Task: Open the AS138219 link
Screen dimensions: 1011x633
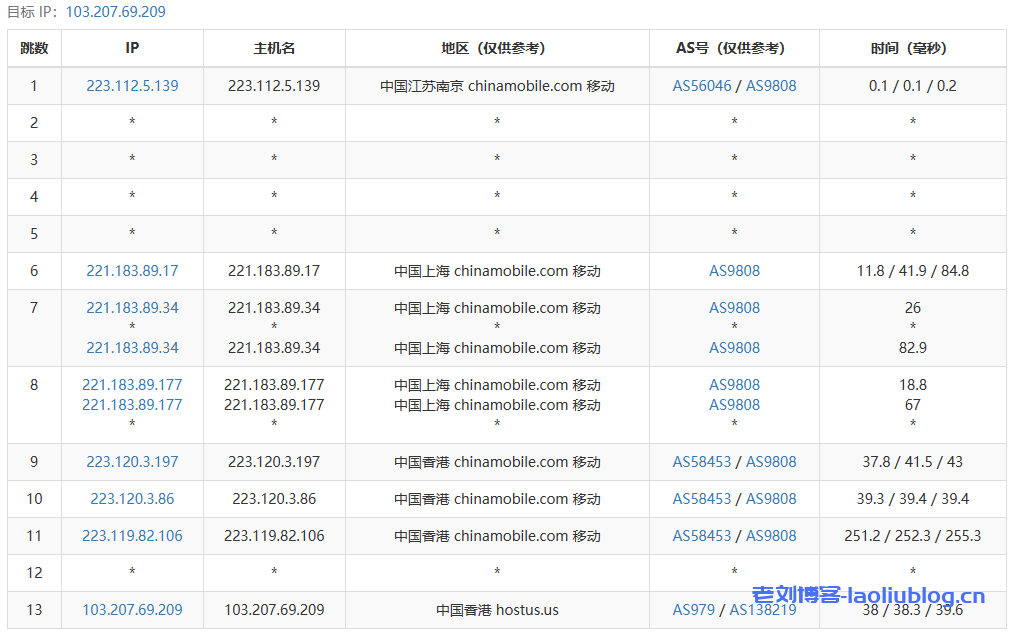Action: pyautogui.click(x=762, y=610)
